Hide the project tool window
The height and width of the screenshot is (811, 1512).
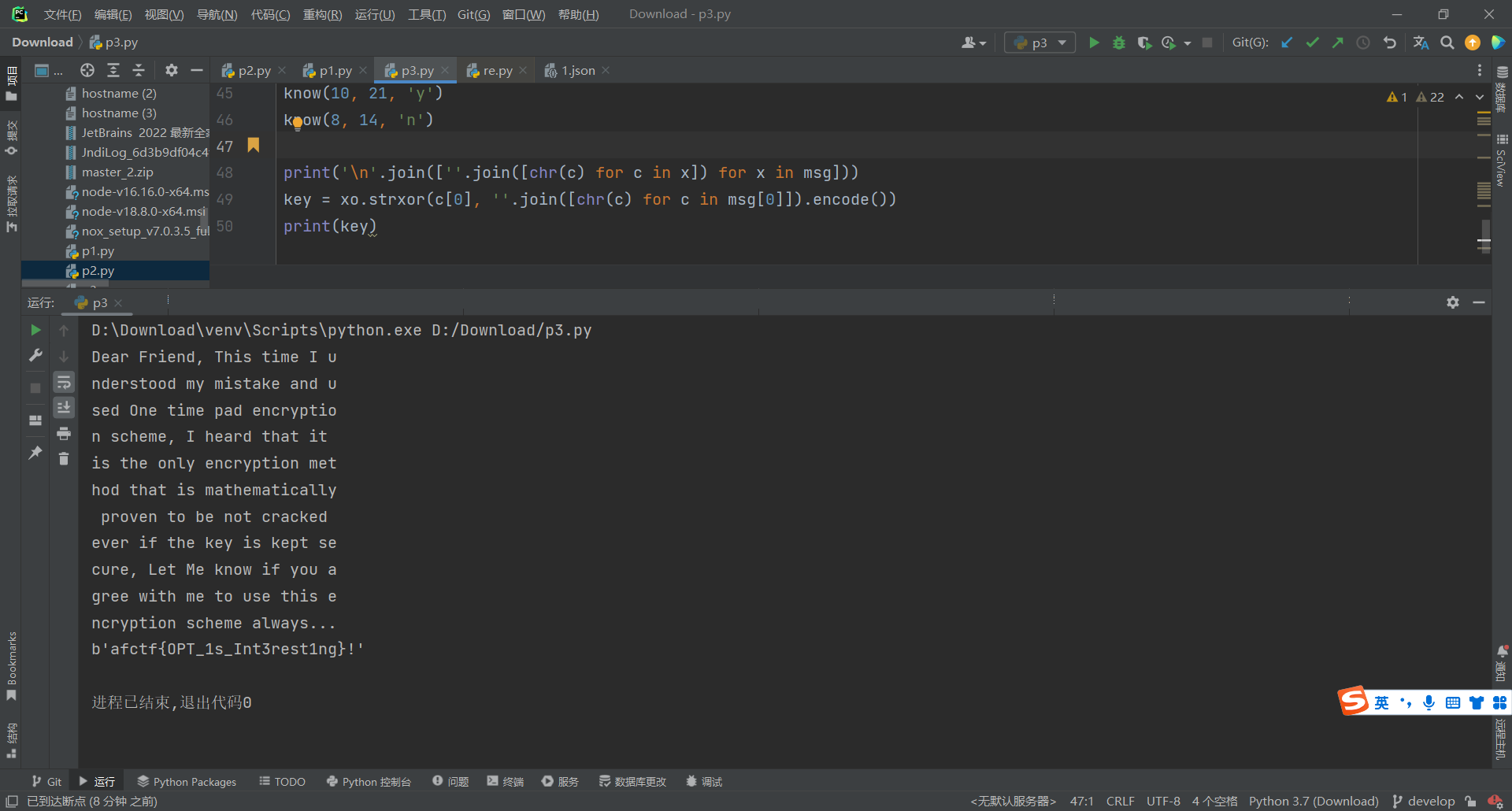tap(197, 70)
